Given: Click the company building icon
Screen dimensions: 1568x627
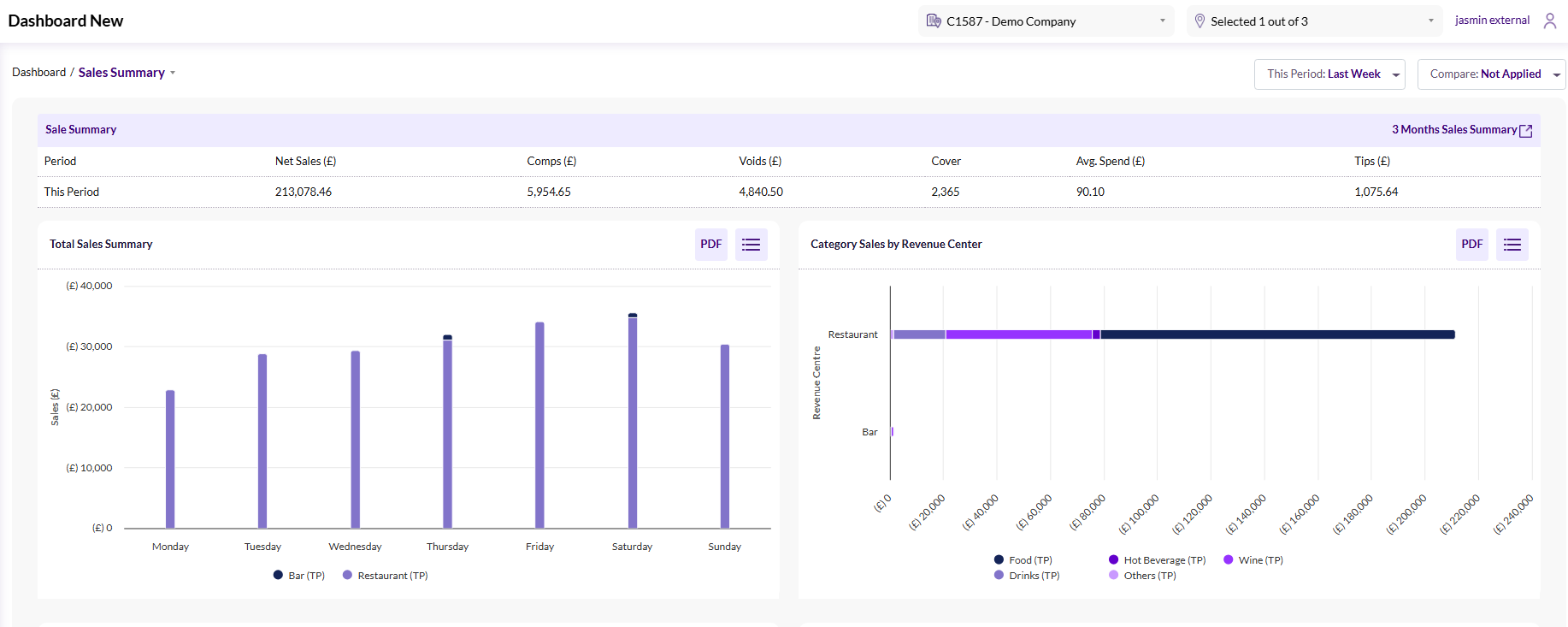Looking at the screenshot, I should coord(934,21).
